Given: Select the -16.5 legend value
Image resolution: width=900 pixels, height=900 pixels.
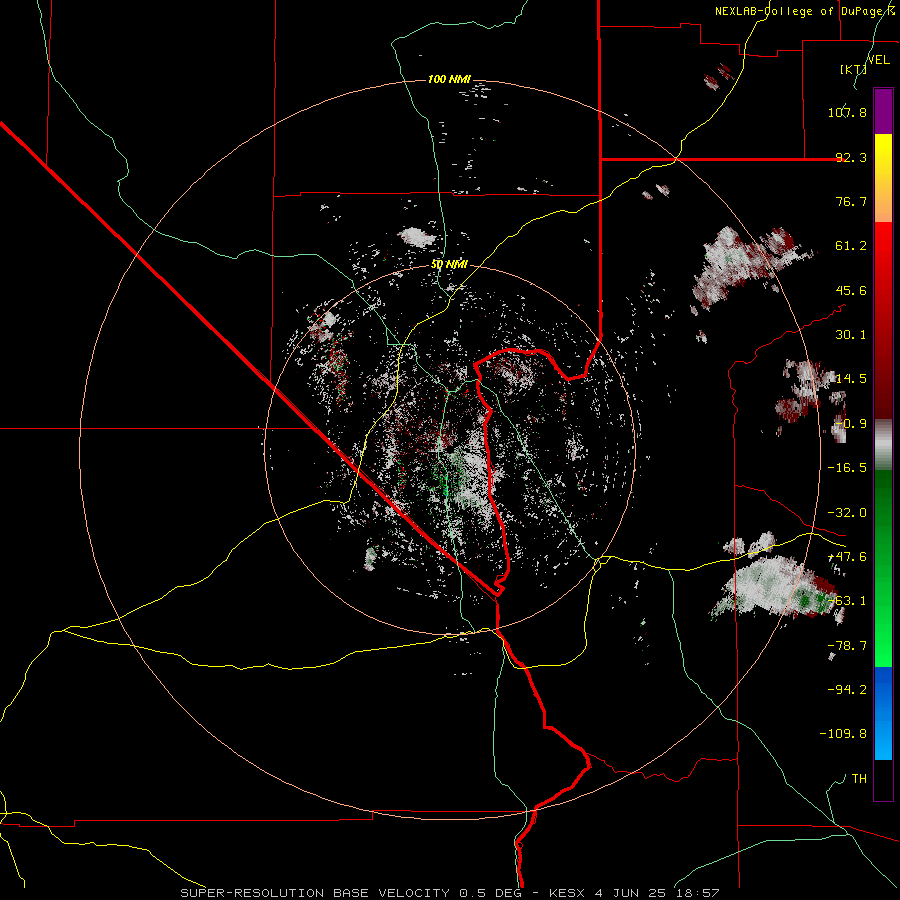Looking at the screenshot, I should click(847, 468).
